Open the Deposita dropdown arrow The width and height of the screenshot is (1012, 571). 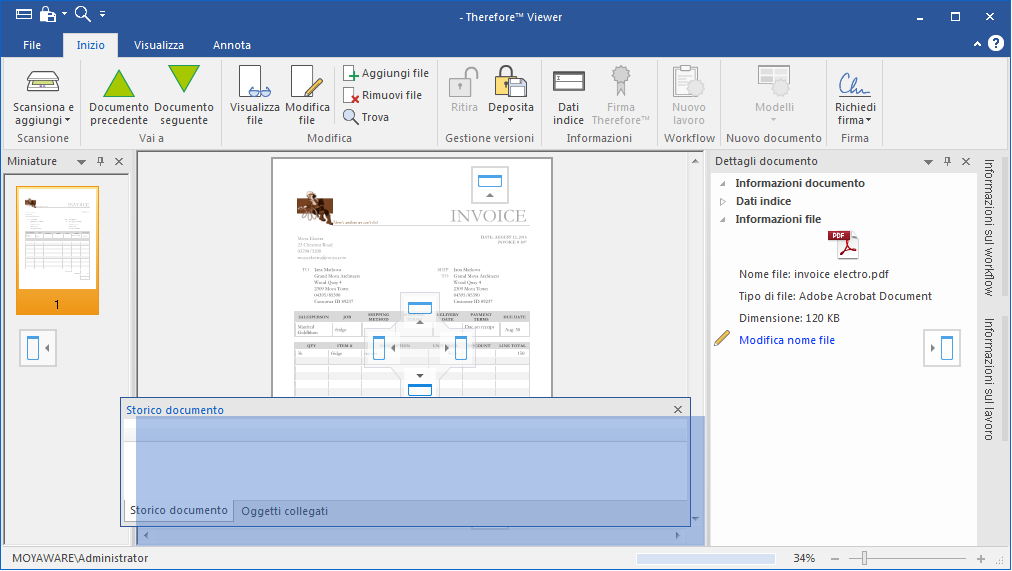pos(511,120)
